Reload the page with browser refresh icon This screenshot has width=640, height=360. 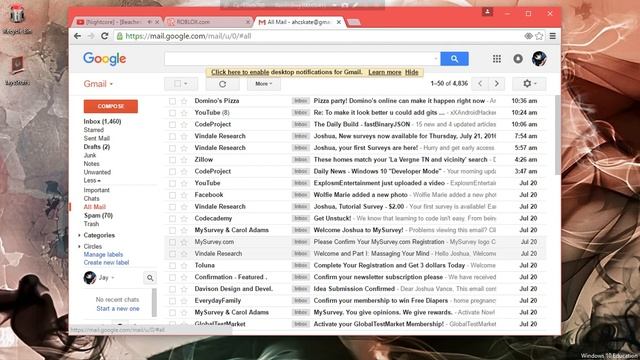click(x=104, y=36)
